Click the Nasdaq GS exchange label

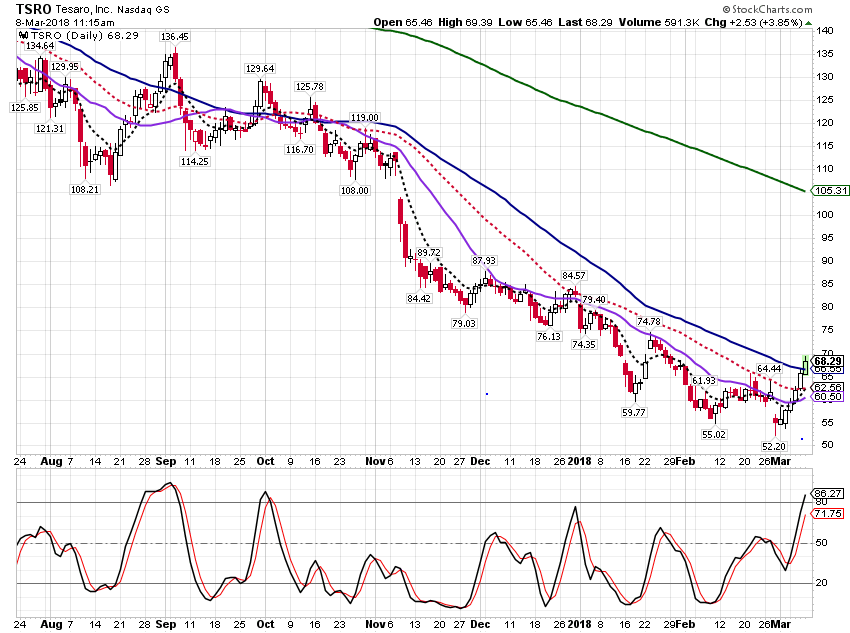[x=143, y=10]
